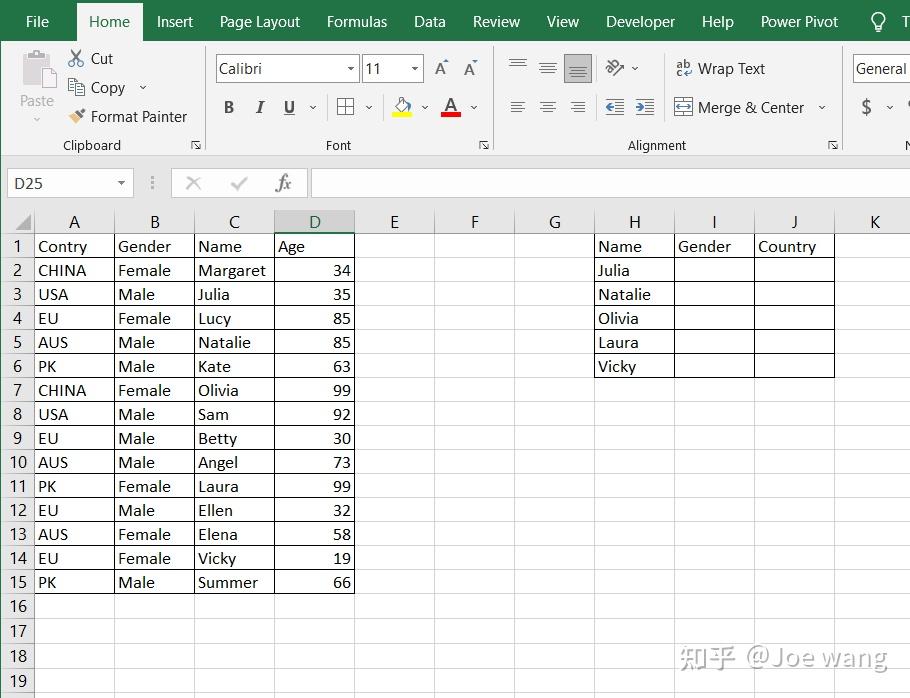This screenshot has width=910, height=698.
Task: Click the Increase Indent icon
Action: pyautogui.click(x=645, y=107)
